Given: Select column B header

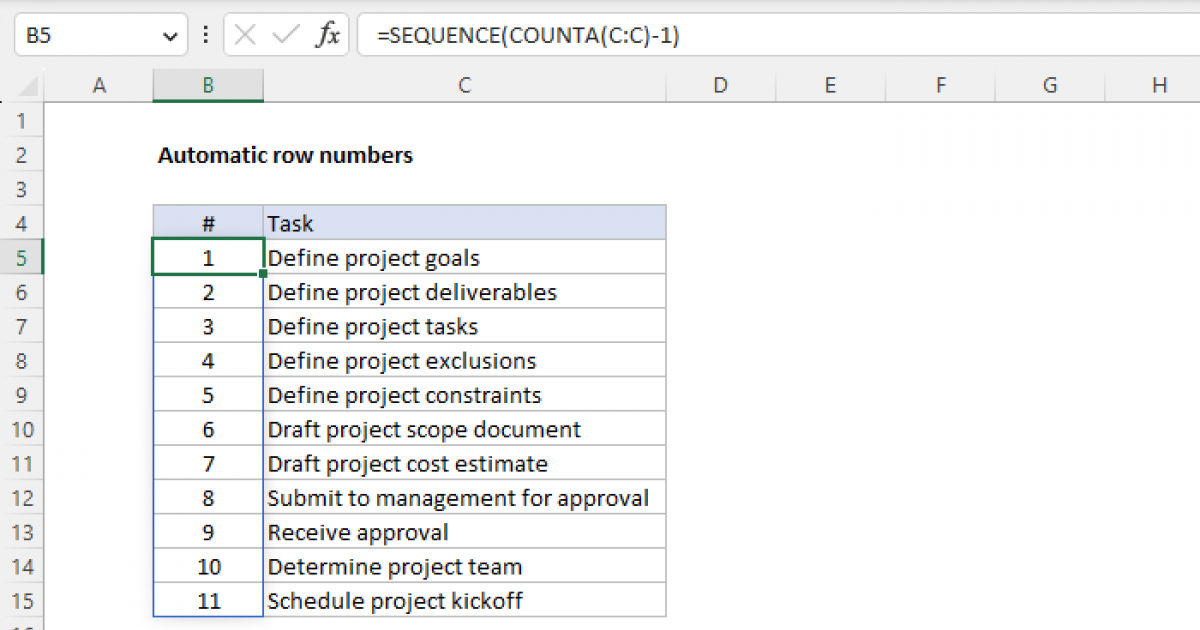Looking at the screenshot, I should [x=208, y=86].
